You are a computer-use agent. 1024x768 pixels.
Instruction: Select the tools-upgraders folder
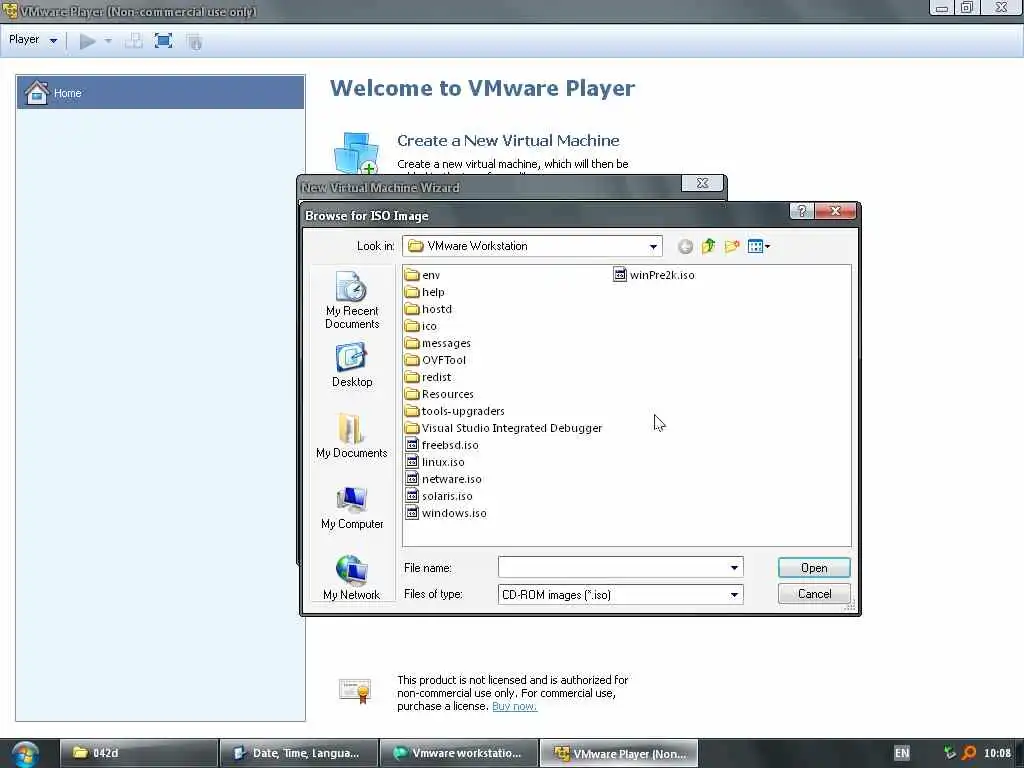pyautogui.click(x=455, y=411)
